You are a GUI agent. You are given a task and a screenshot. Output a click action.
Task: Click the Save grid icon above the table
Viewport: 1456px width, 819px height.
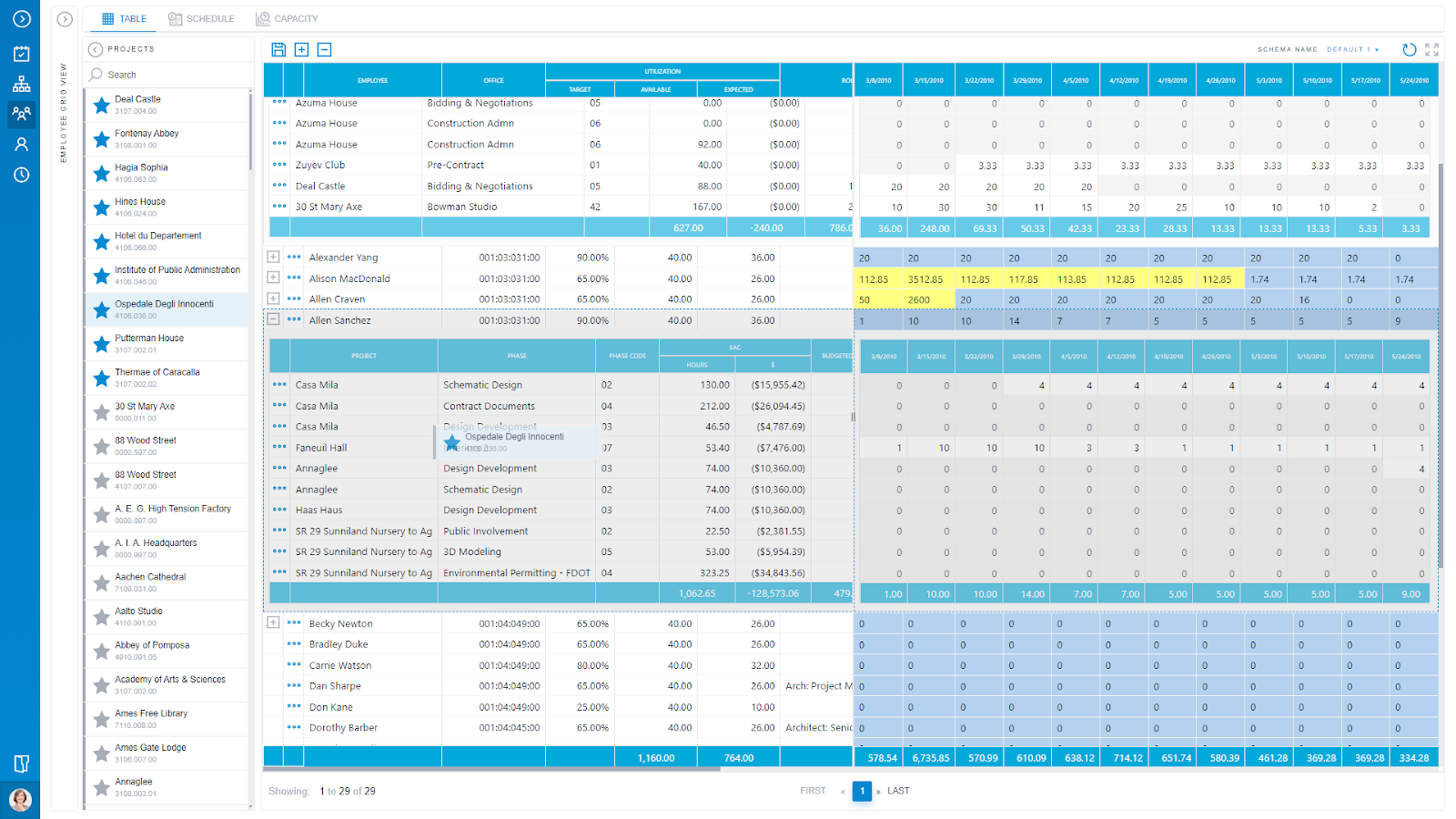tap(278, 49)
